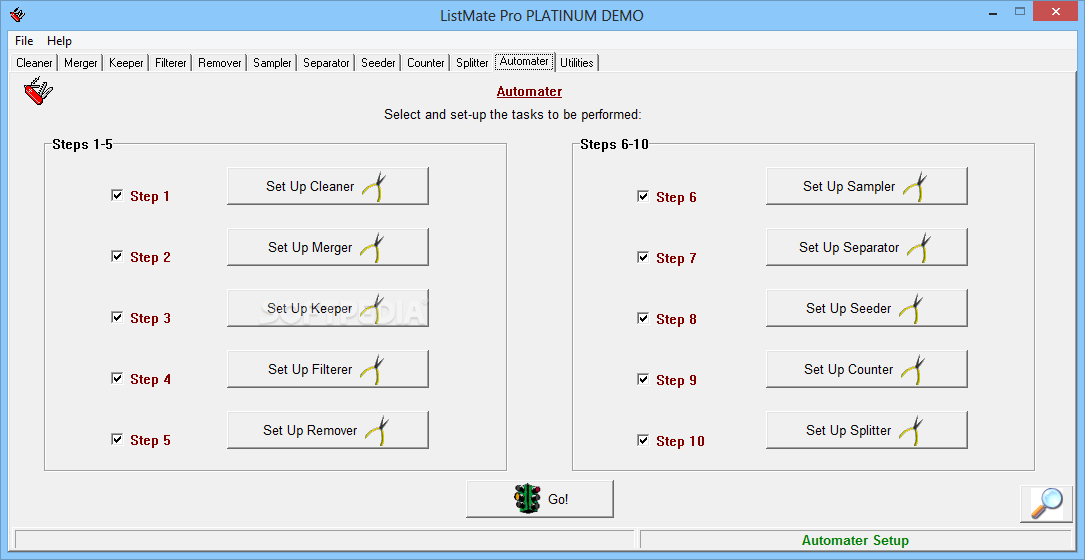This screenshot has height=560, width=1085.
Task: Click the Automater Setup status text
Action: (855, 541)
